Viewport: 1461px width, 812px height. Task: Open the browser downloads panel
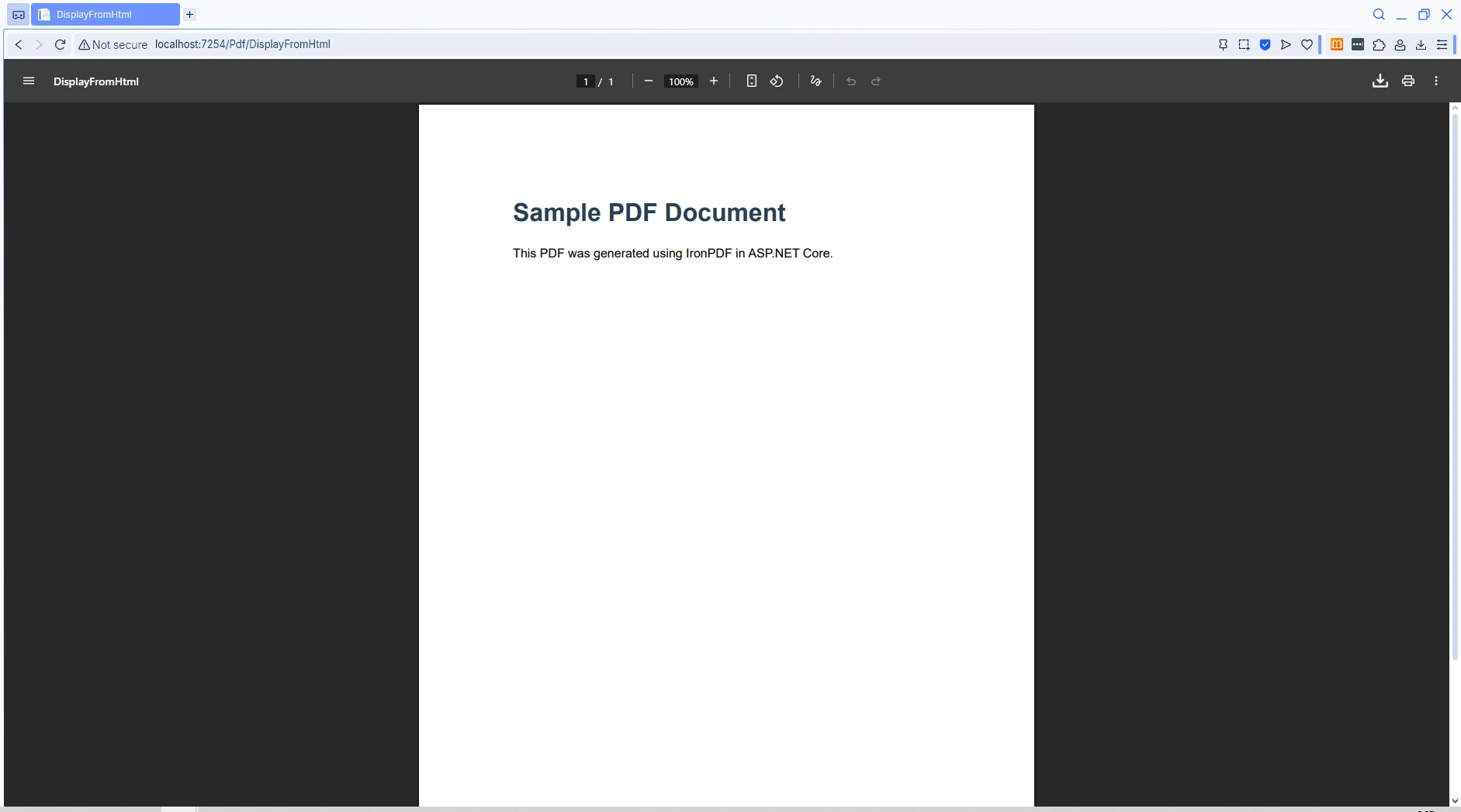[1420, 44]
